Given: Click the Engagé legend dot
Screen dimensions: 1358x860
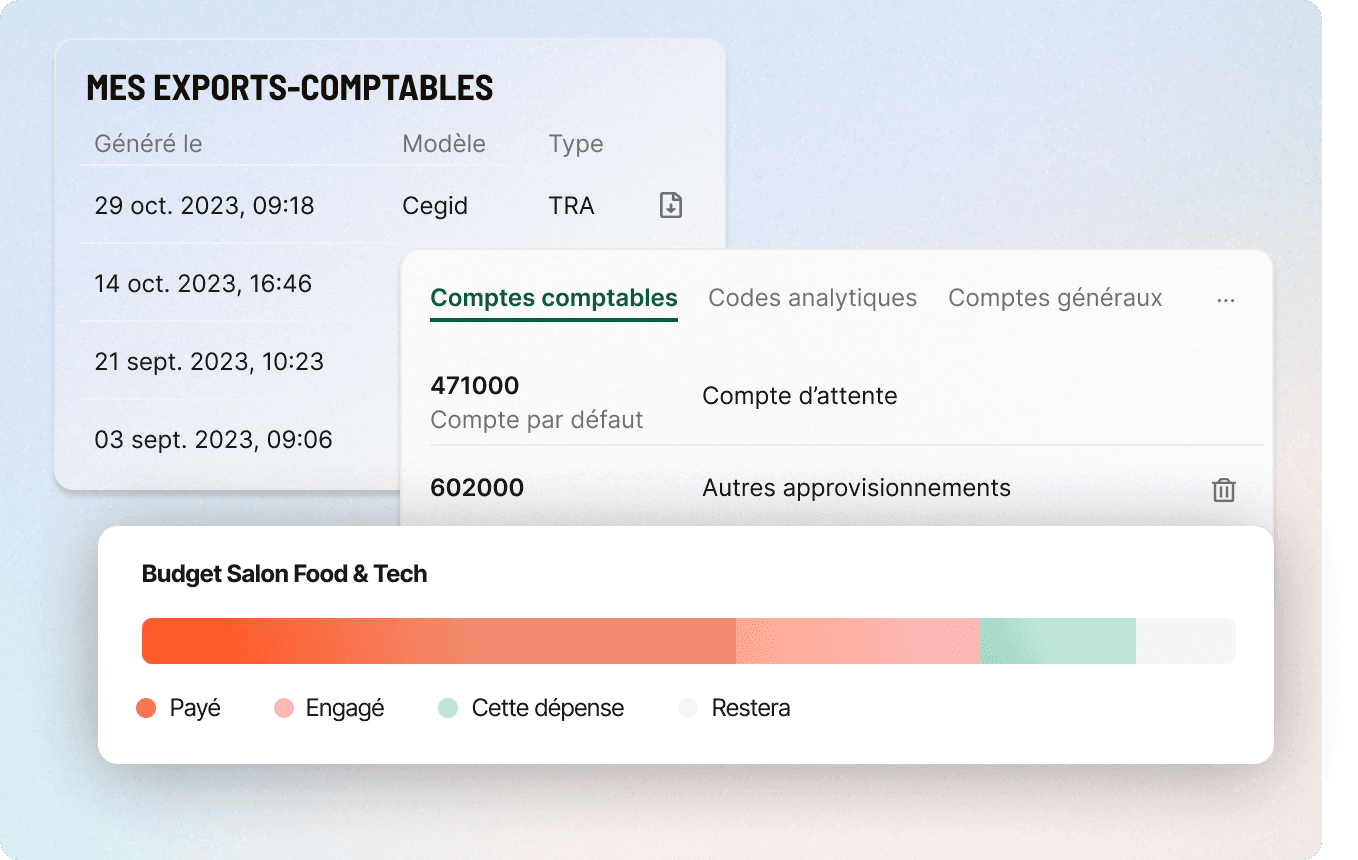Looking at the screenshot, I should click(x=285, y=707).
